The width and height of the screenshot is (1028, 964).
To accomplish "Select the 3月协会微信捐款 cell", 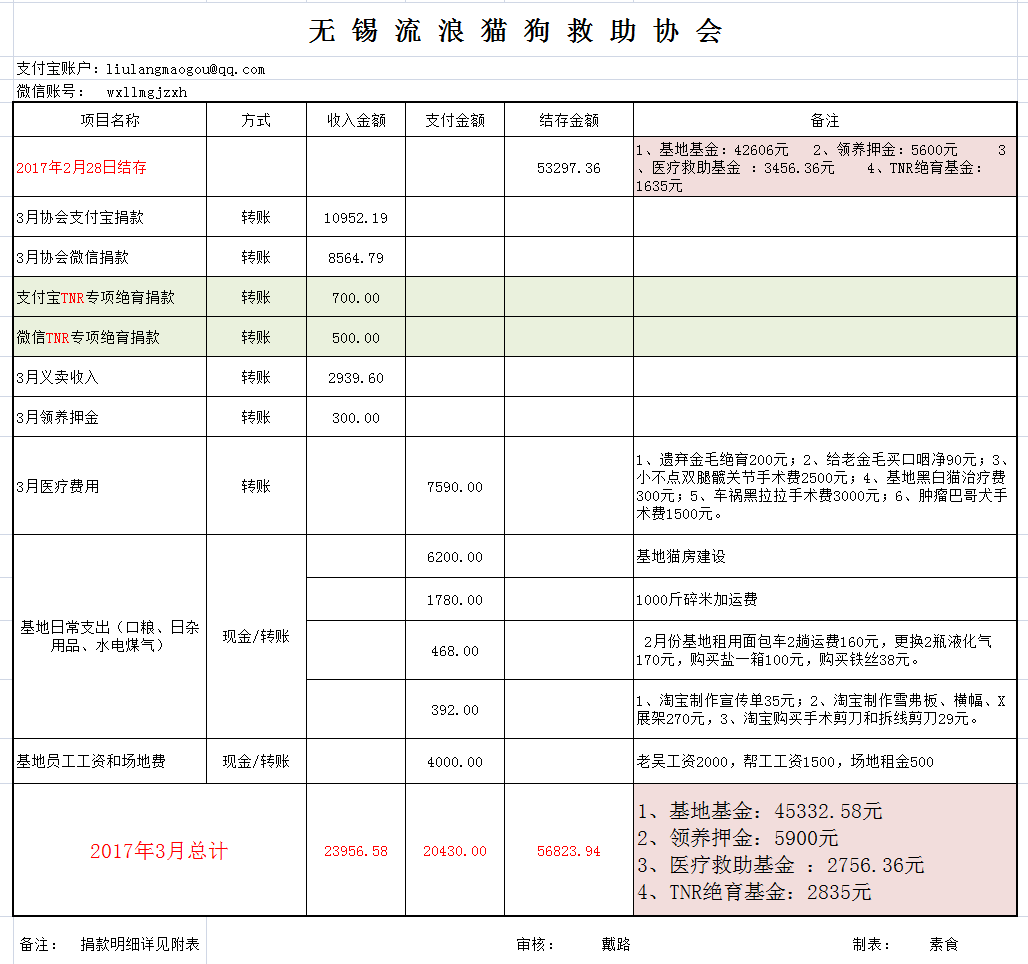I will 110,257.
